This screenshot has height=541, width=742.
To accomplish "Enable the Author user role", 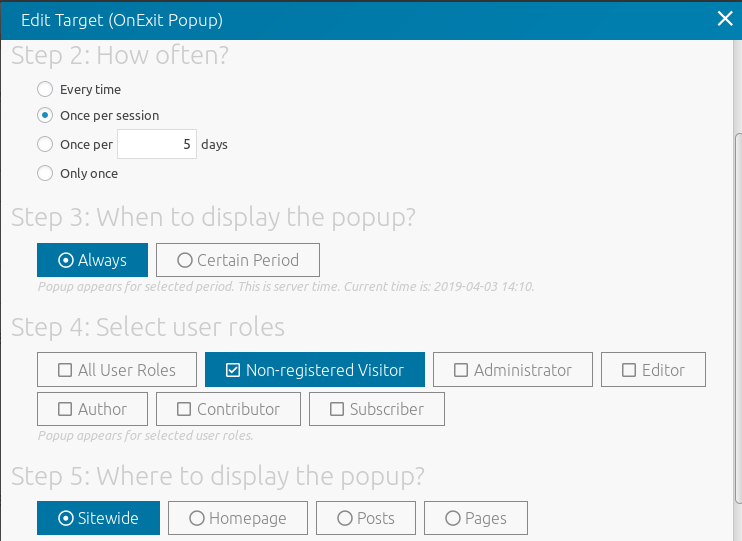I will click(92, 409).
